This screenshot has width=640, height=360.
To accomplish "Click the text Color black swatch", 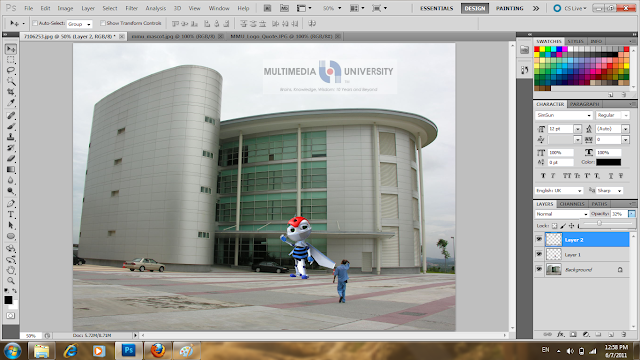I will [608, 162].
